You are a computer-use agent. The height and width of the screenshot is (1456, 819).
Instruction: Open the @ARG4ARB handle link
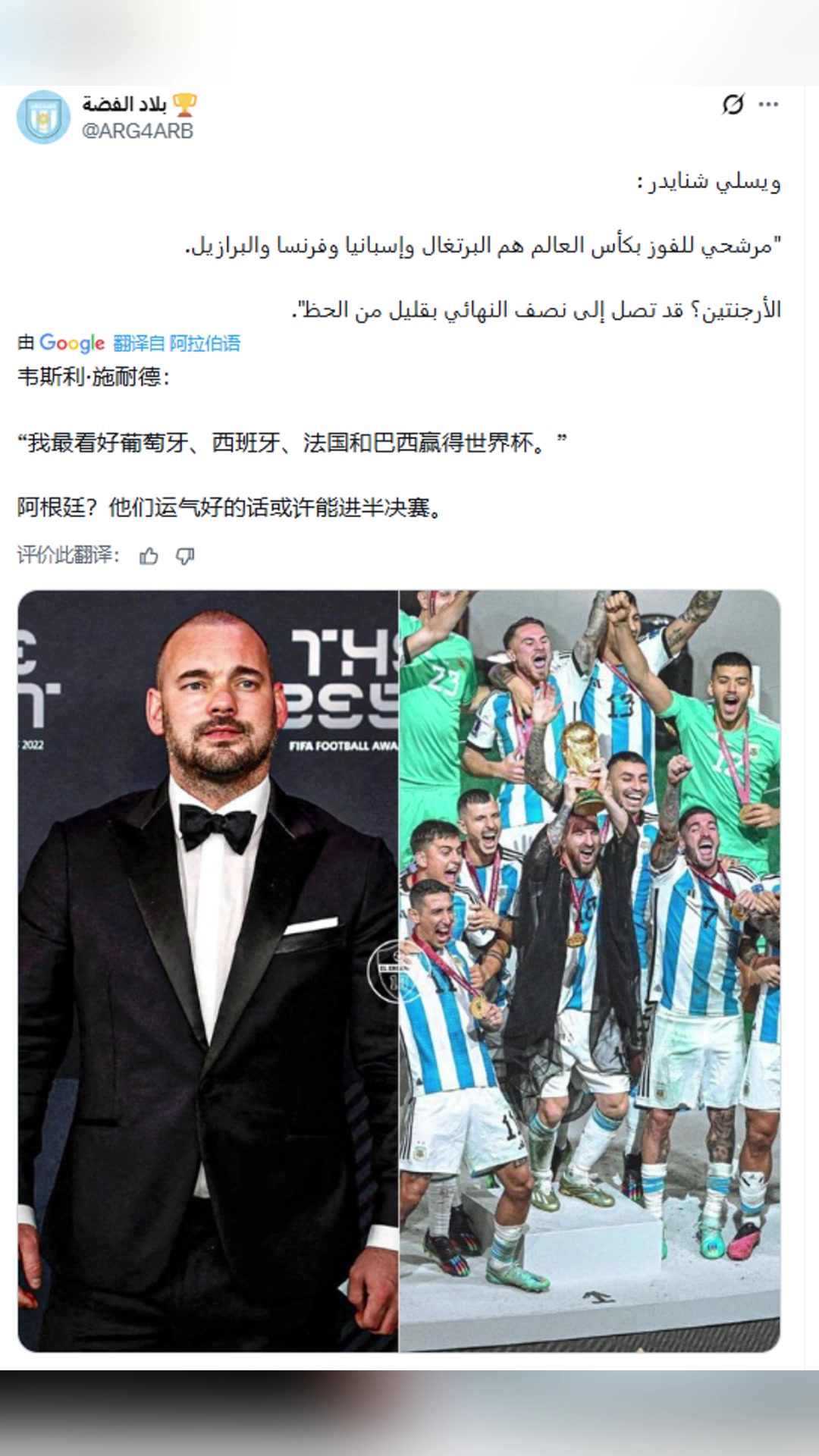[x=137, y=130]
